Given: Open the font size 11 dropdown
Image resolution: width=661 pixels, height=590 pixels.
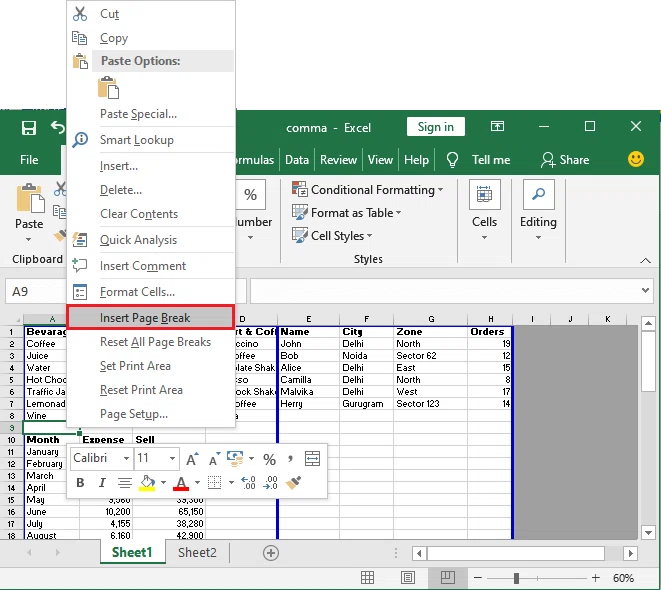Looking at the screenshot, I should (172, 459).
